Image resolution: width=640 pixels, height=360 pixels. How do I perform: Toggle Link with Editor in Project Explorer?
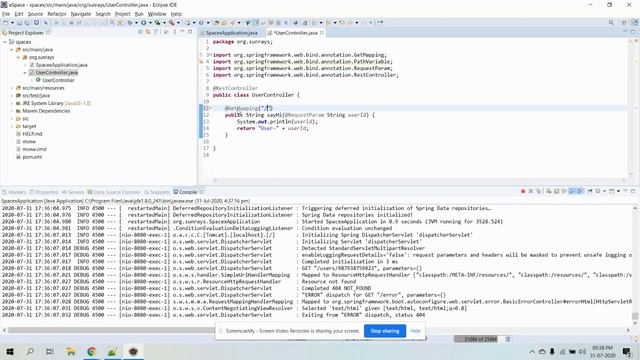[148, 32]
